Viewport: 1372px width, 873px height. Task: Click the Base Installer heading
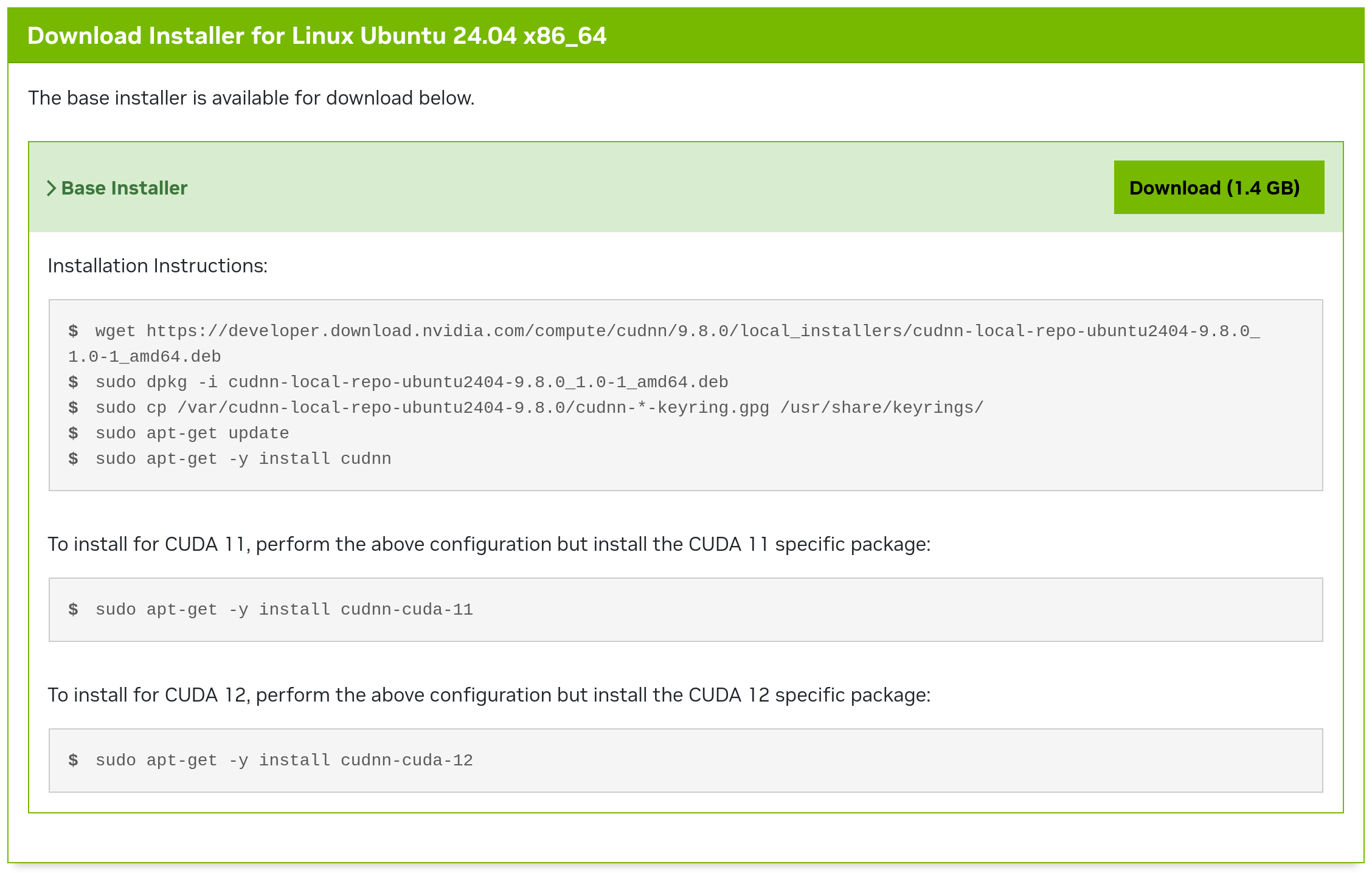point(124,188)
